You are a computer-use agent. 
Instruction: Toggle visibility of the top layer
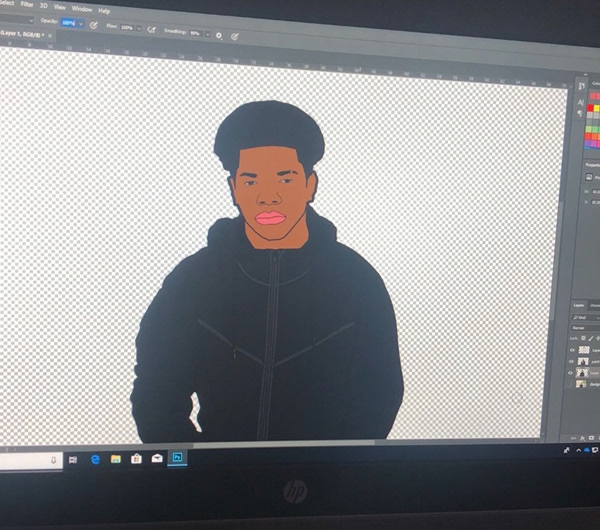[572, 351]
